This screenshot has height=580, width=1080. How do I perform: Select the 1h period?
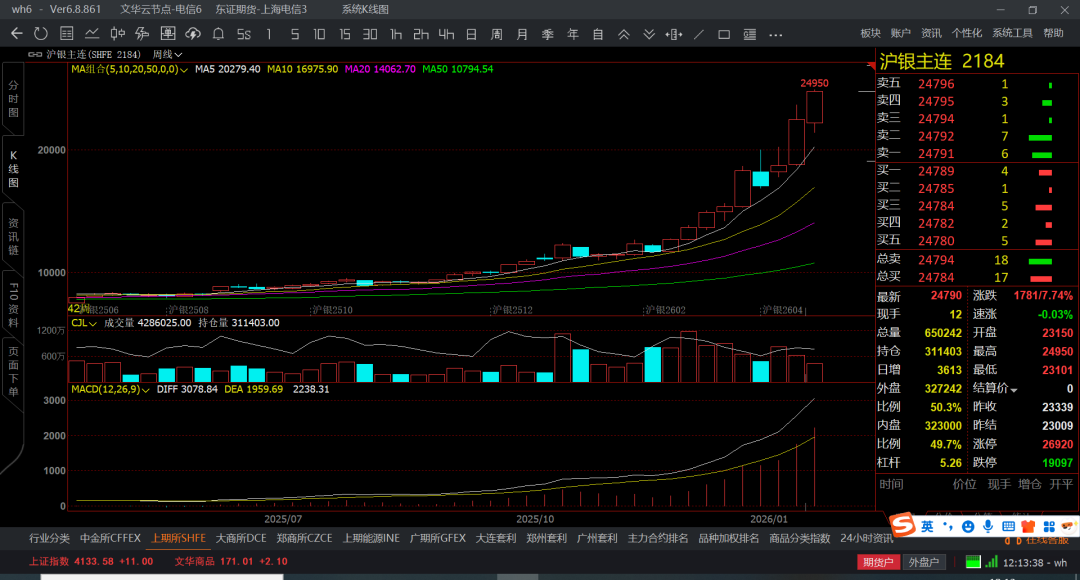(x=396, y=34)
